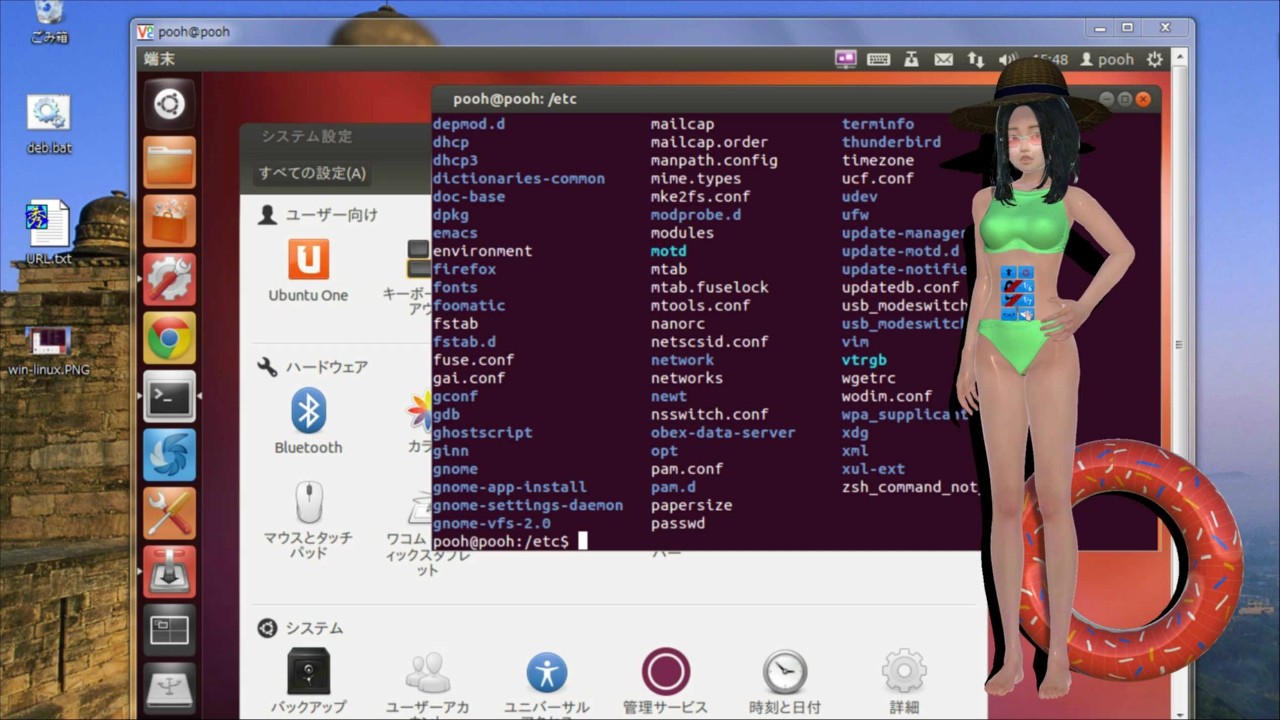Open the terminal launcher icon

tap(169, 396)
